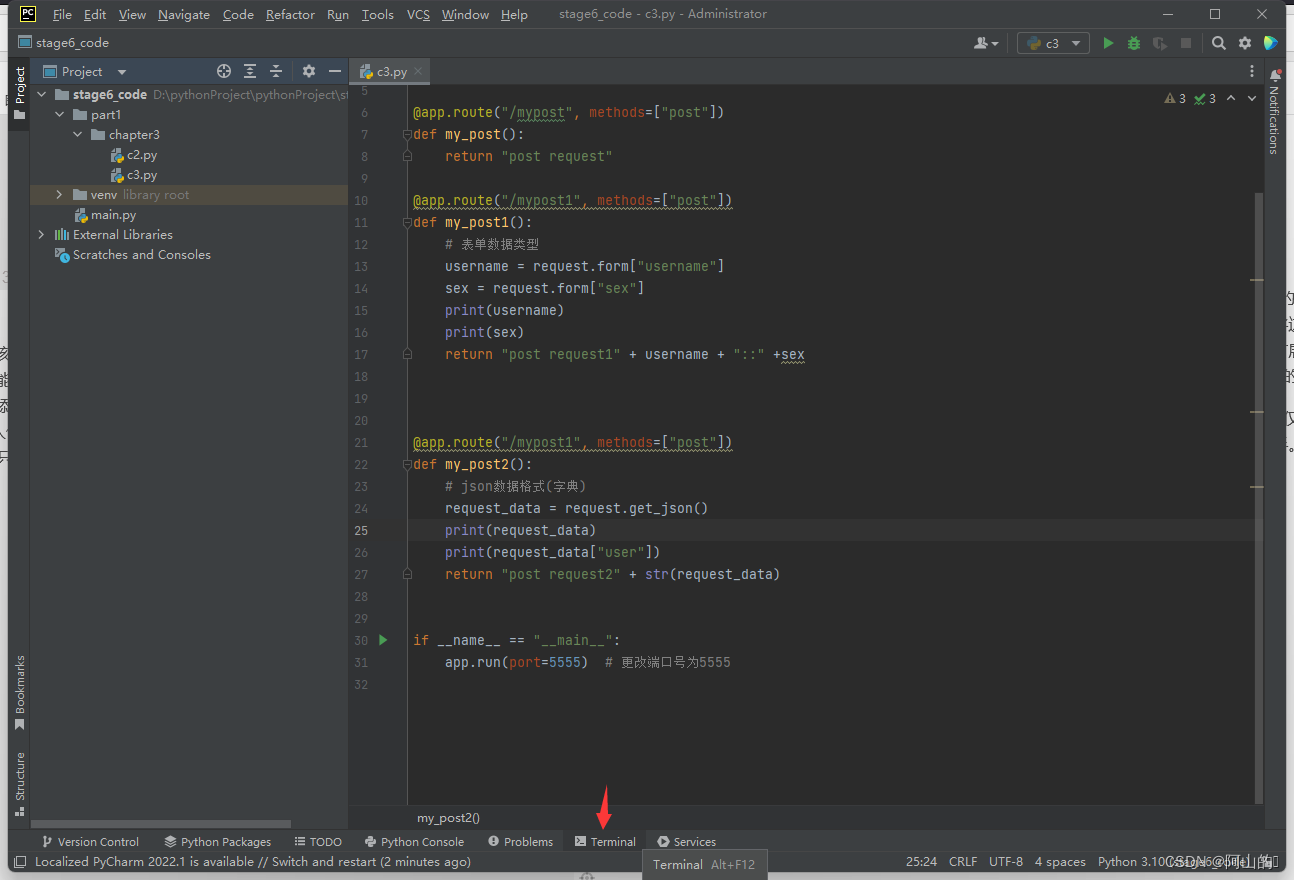Collapse the part1 folder

tap(60, 115)
